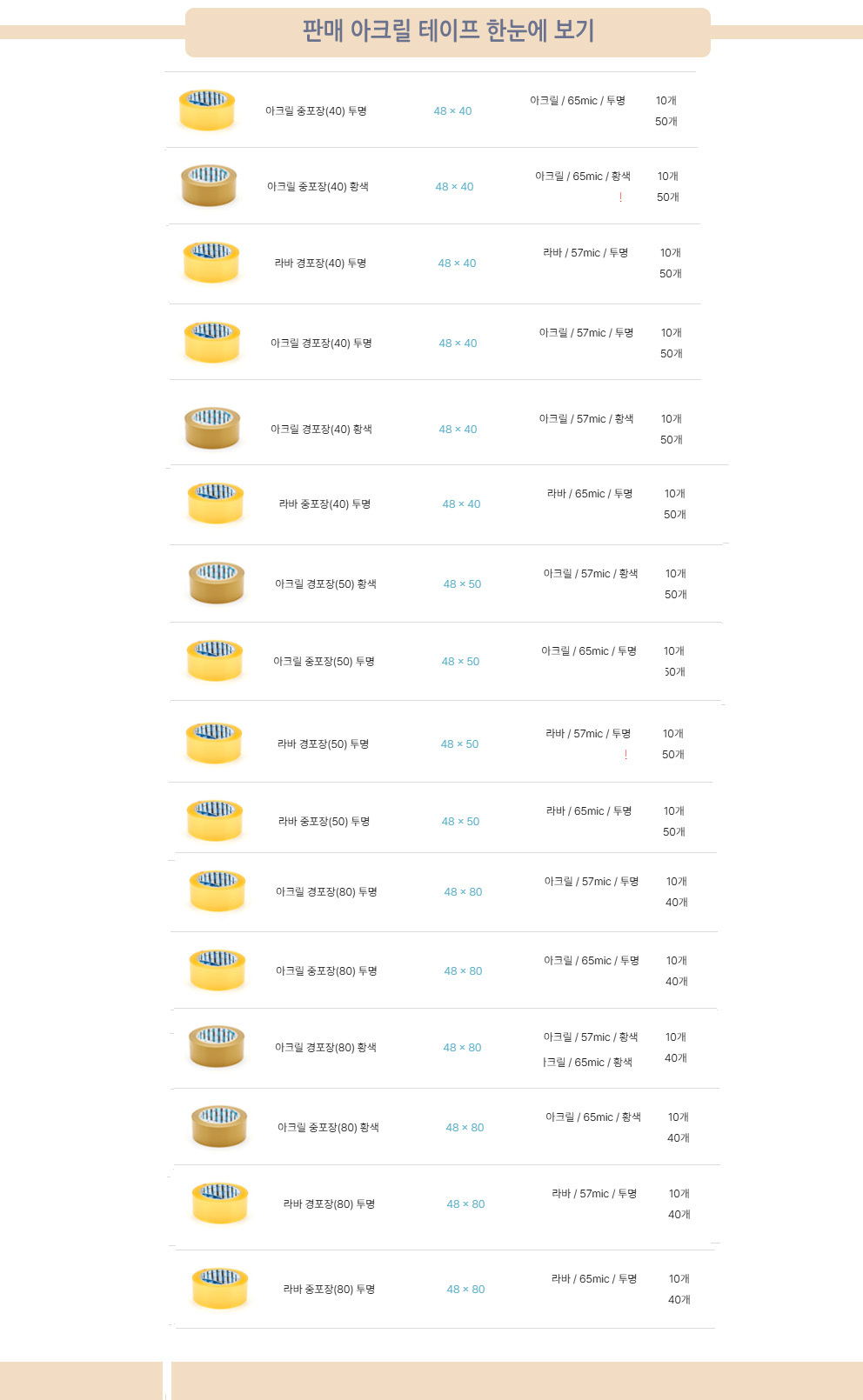
Task: Click the tape image for 아크릴 중포장(40) 투명
Action: 207,110
